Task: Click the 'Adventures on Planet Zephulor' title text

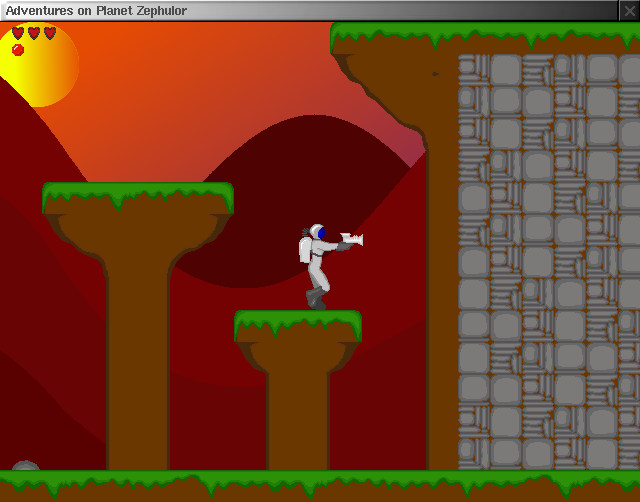Action: click(96, 11)
